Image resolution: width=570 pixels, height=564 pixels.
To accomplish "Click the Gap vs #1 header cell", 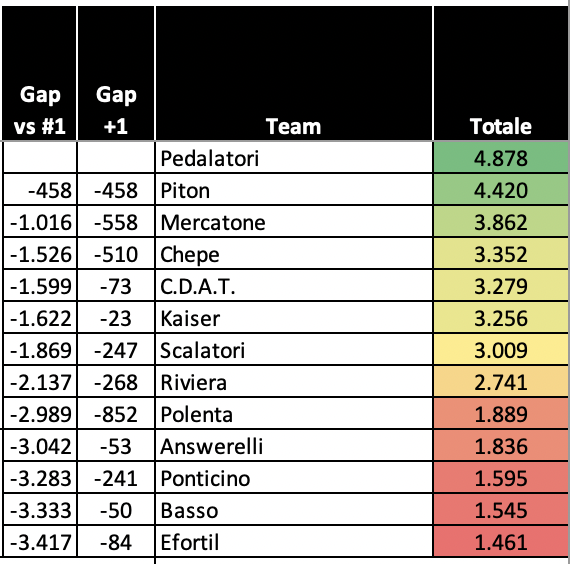I will (39, 73).
